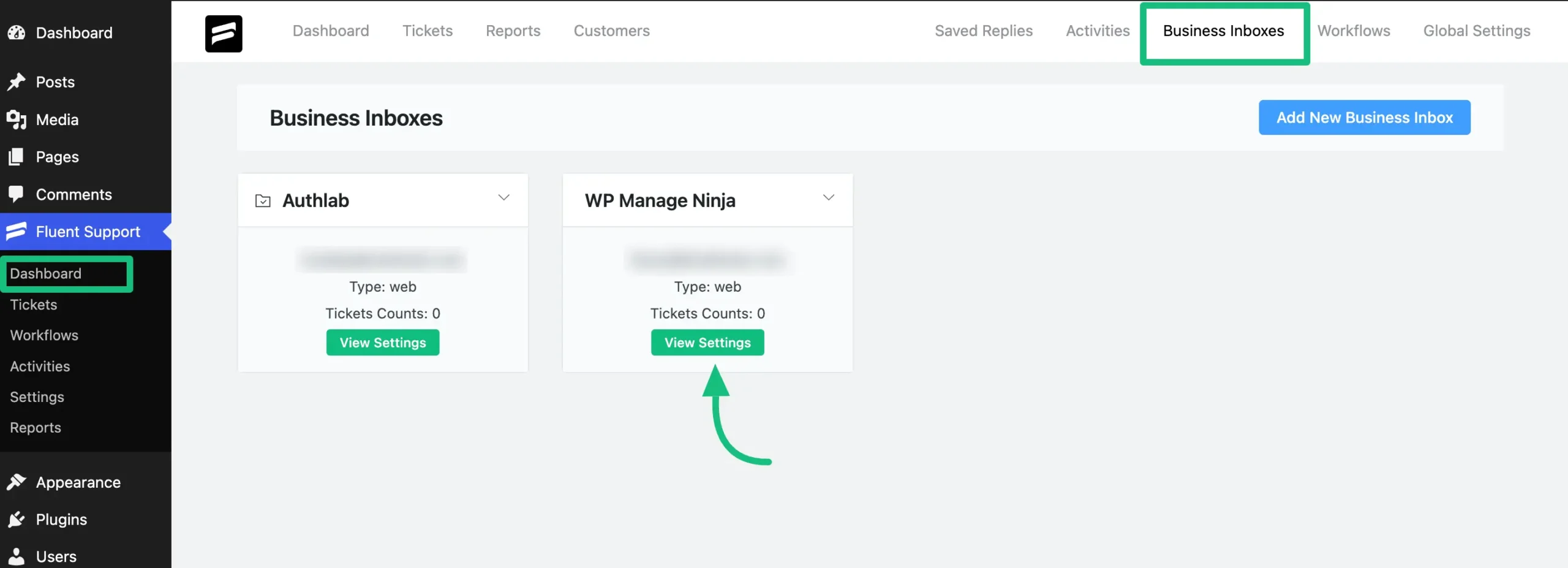Screen dimensions: 1568x568
Task: Click the Media icon in sidebar
Action: (x=17, y=119)
